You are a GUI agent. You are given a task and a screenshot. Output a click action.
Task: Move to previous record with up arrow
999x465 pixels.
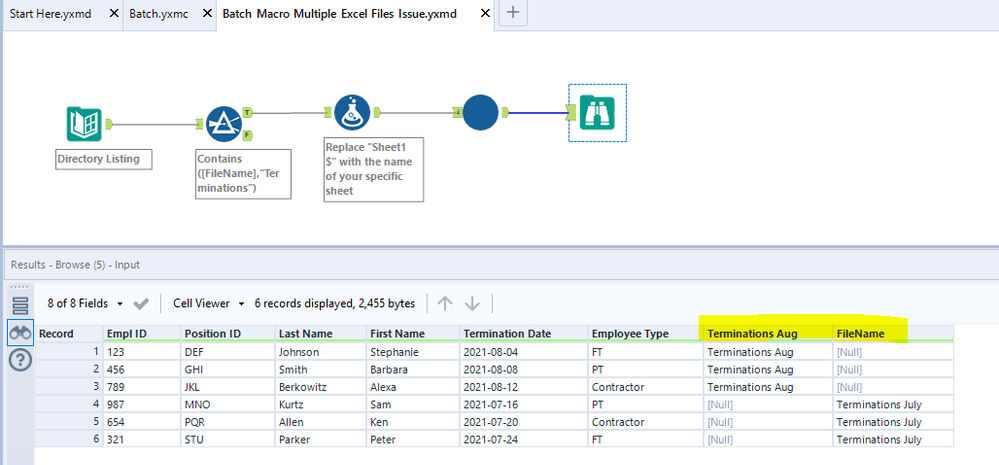click(445, 304)
